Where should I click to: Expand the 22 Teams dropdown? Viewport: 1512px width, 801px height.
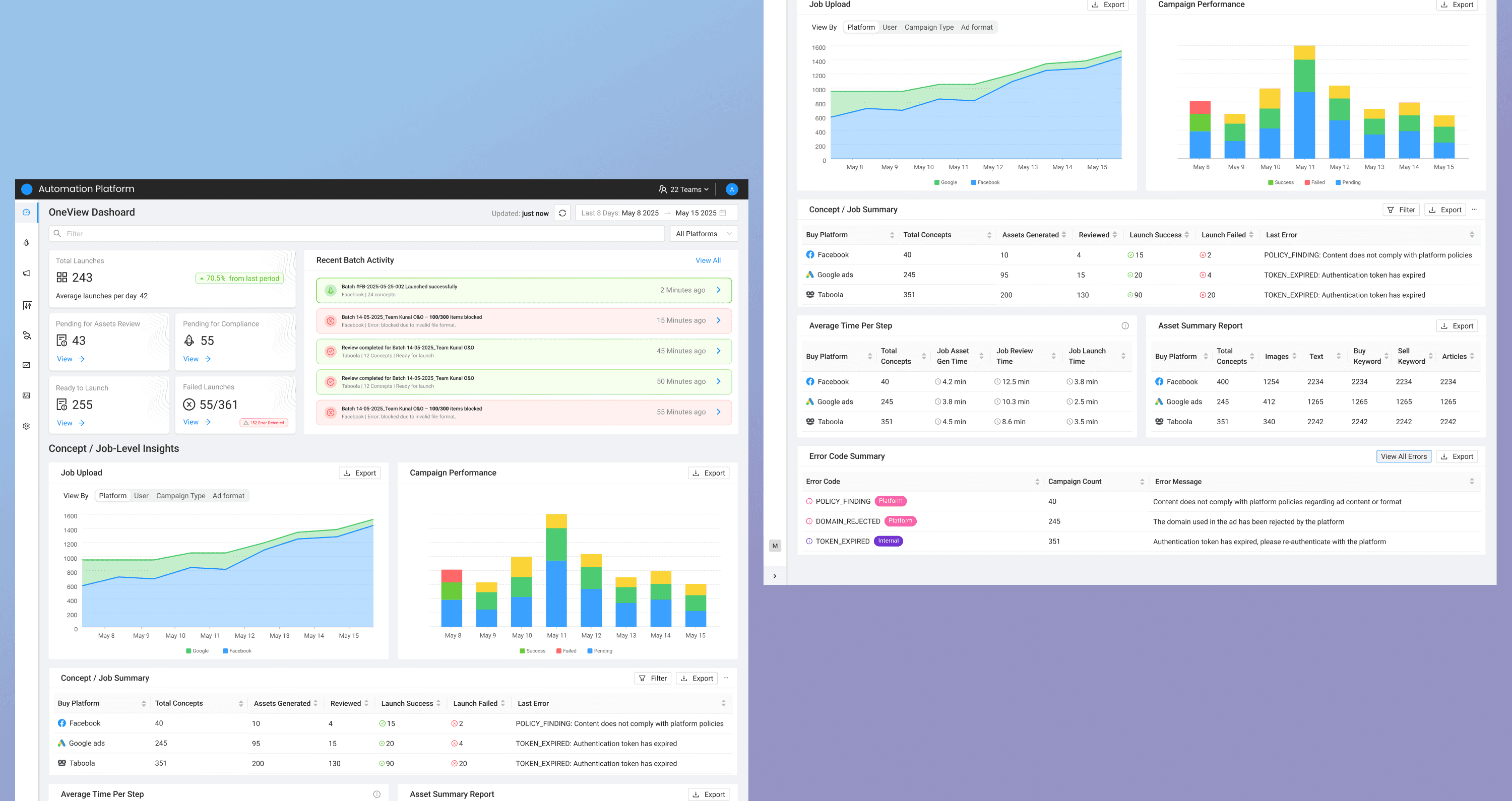[x=684, y=189]
